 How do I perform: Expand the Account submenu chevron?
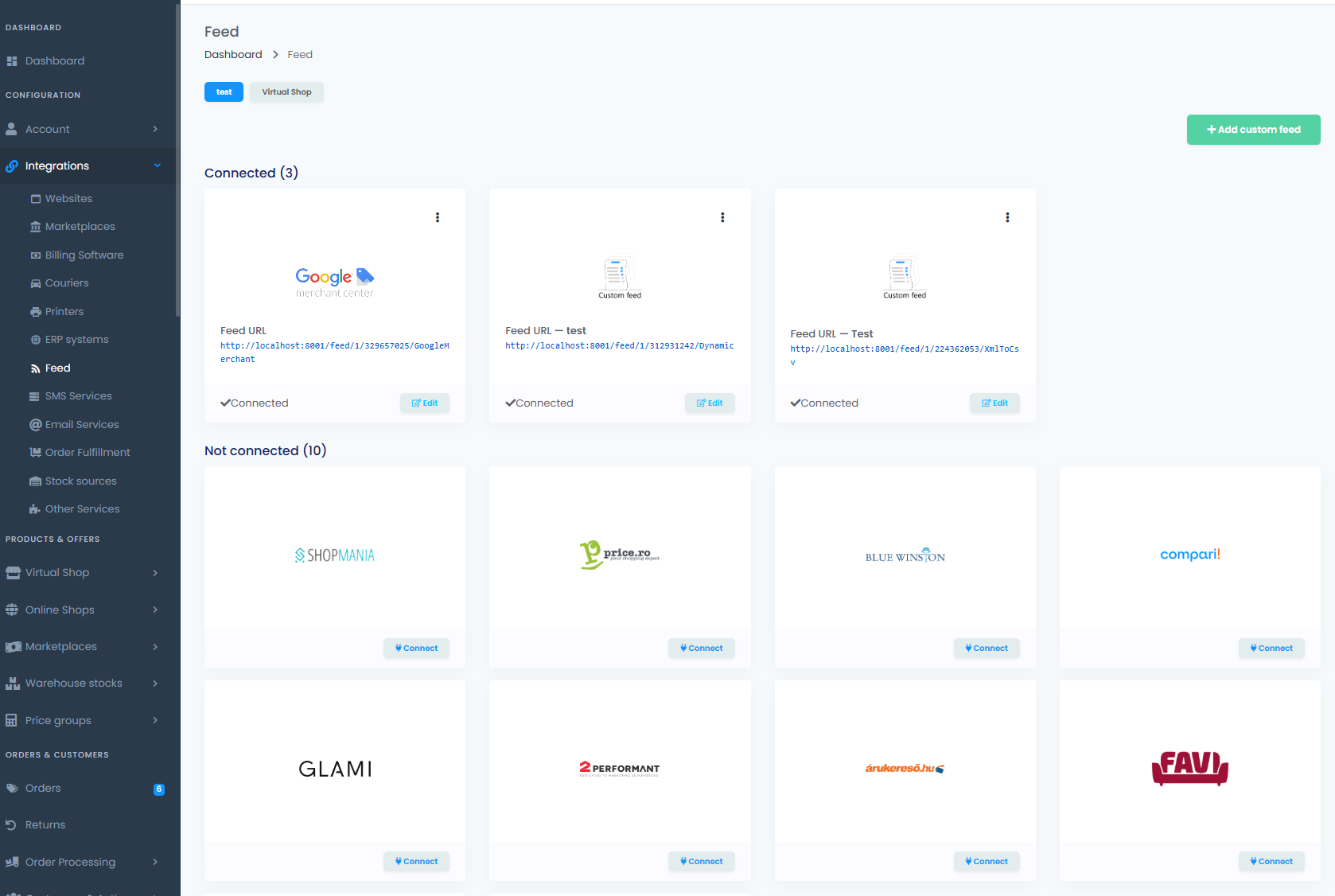155,129
